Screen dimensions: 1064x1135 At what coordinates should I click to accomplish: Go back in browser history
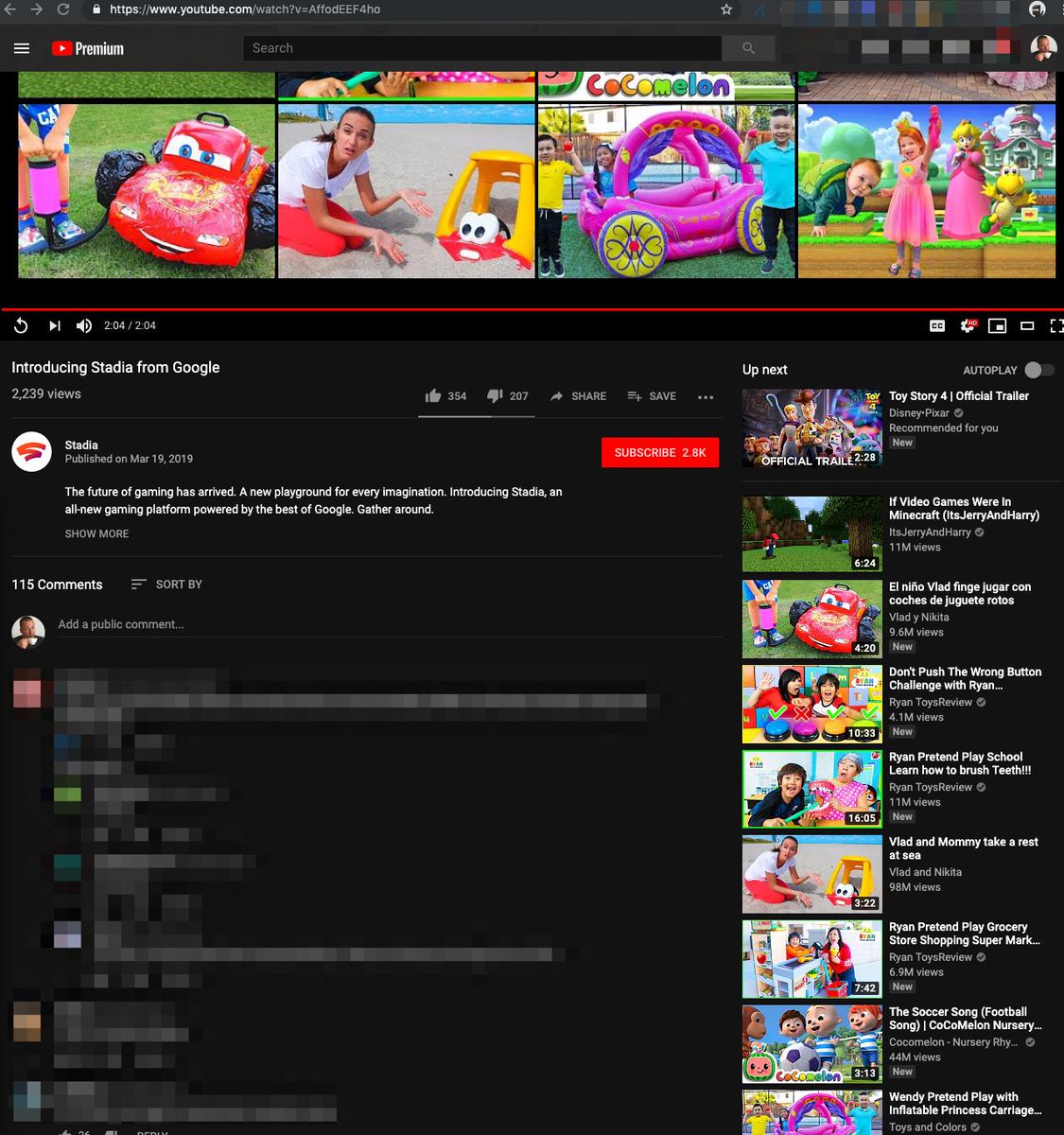pos(10,9)
